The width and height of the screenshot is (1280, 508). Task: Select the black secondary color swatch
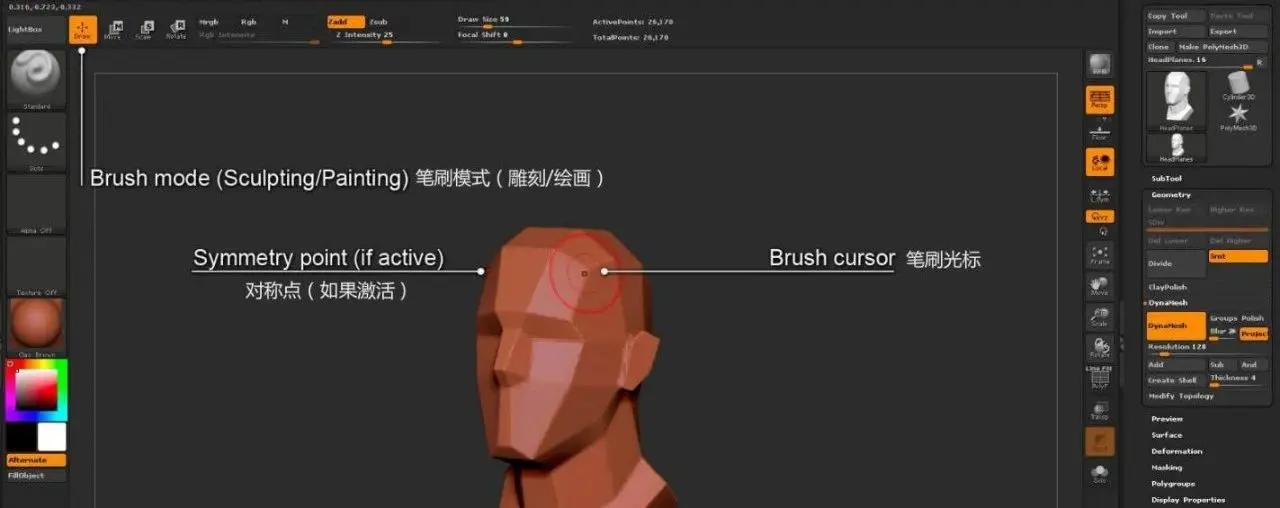[21, 437]
